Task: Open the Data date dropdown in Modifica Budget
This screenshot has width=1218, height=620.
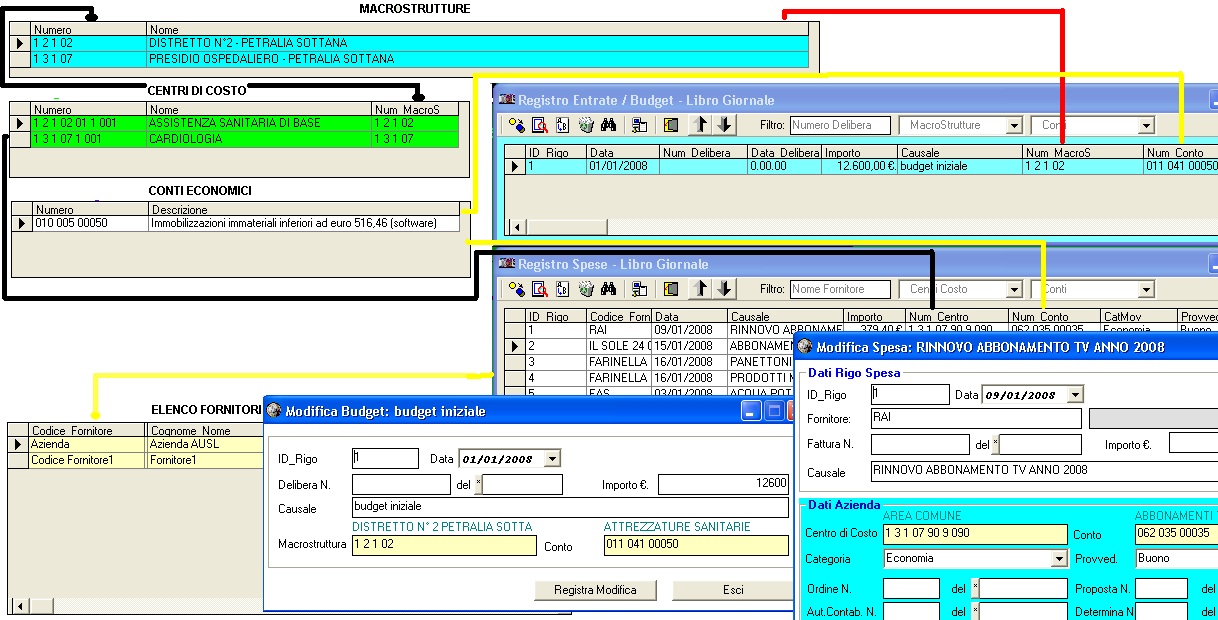Action: pyautogui.click(x=552, y=459)
